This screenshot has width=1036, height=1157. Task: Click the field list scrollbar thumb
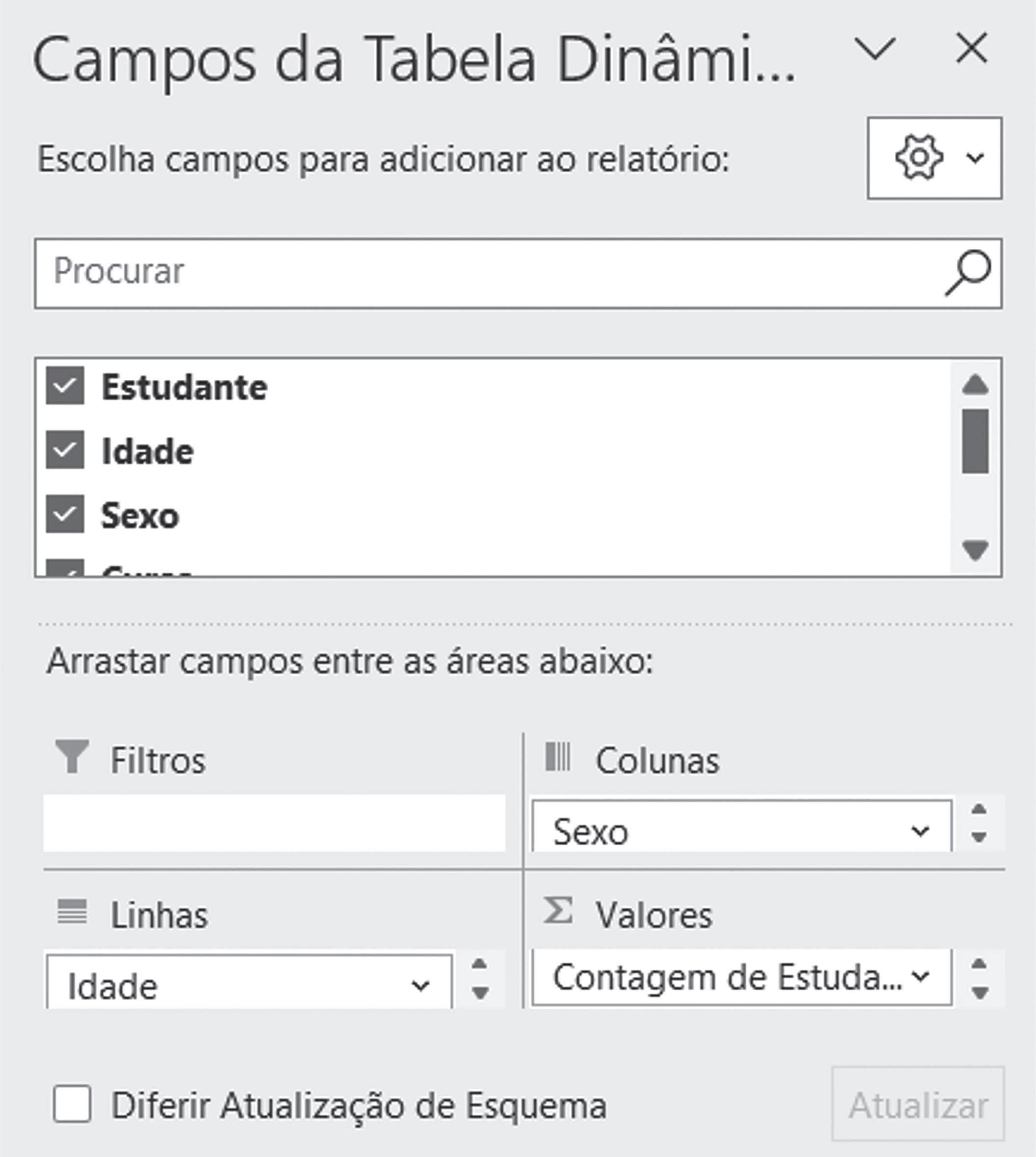(975, 441)
